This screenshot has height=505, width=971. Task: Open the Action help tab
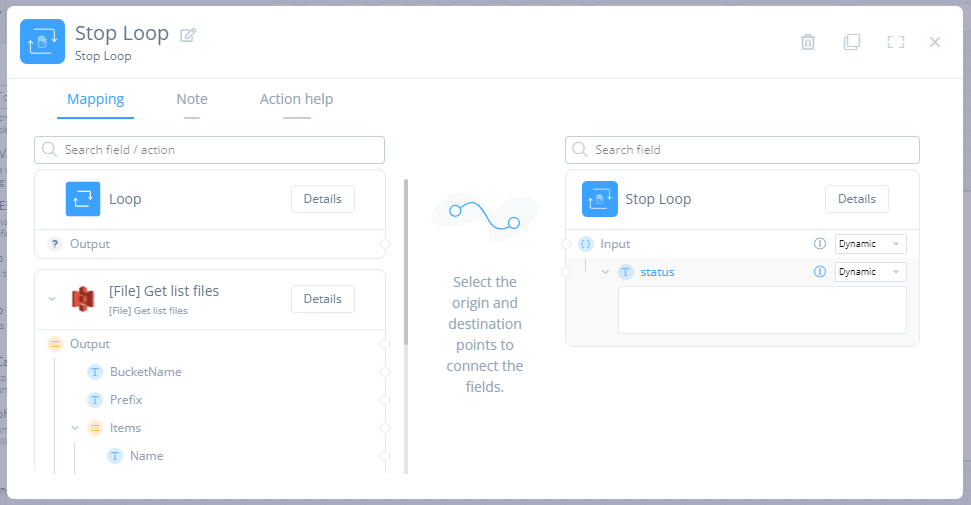[x=296, y=99]
